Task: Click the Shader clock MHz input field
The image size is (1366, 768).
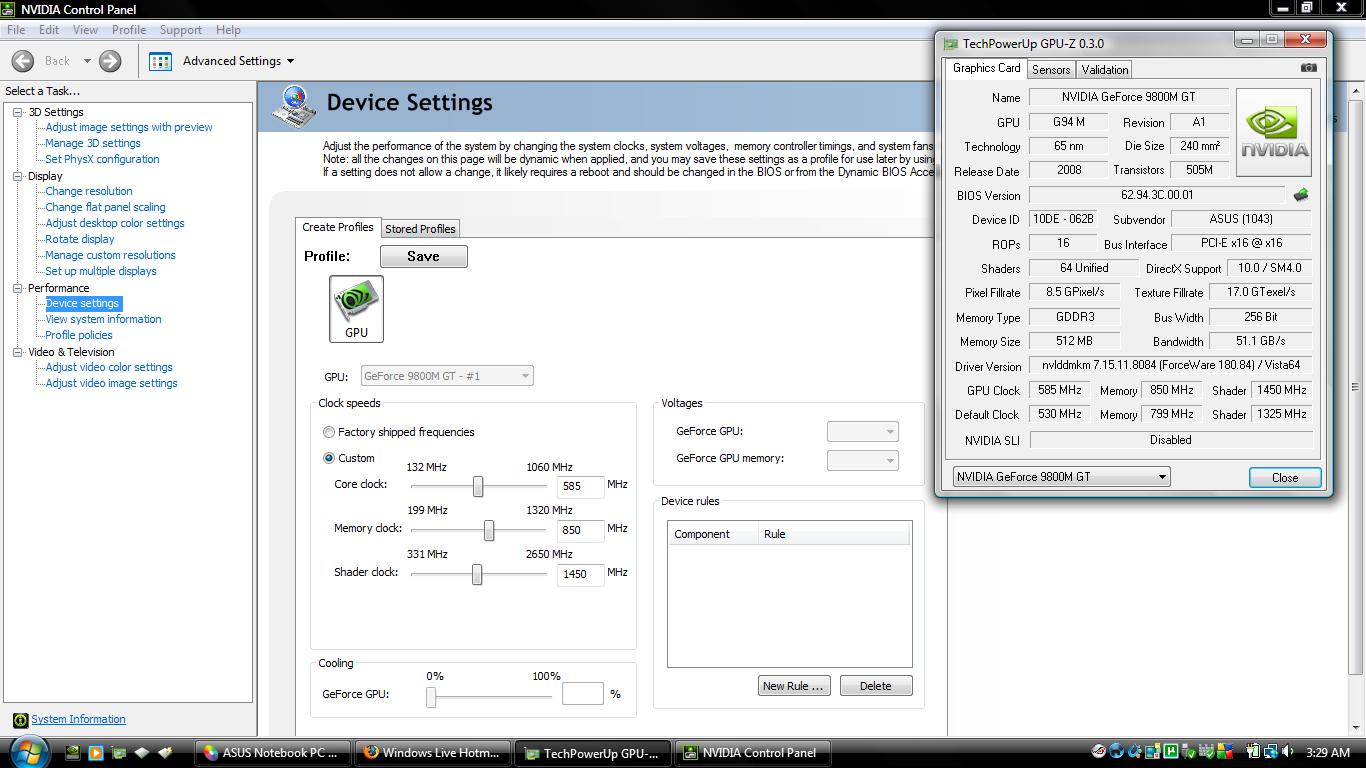Action: (580, 574)
